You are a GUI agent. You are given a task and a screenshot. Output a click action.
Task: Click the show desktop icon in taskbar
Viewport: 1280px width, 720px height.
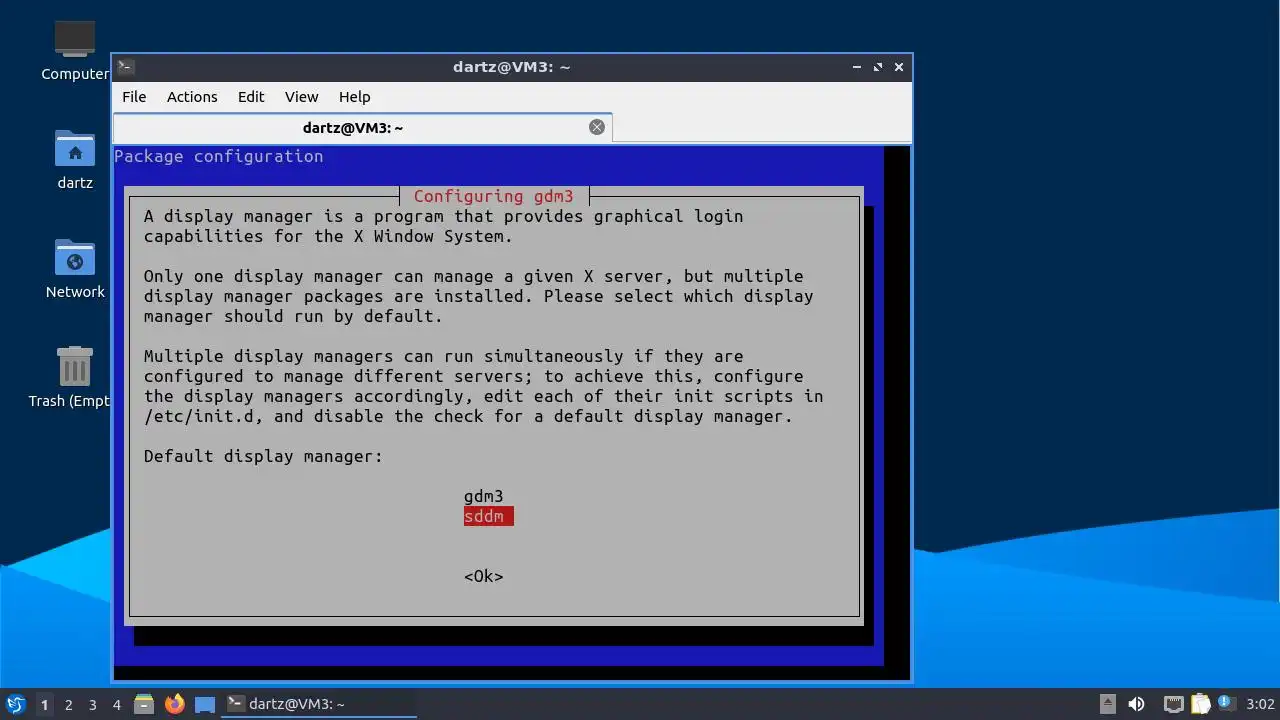pos(205,704)
